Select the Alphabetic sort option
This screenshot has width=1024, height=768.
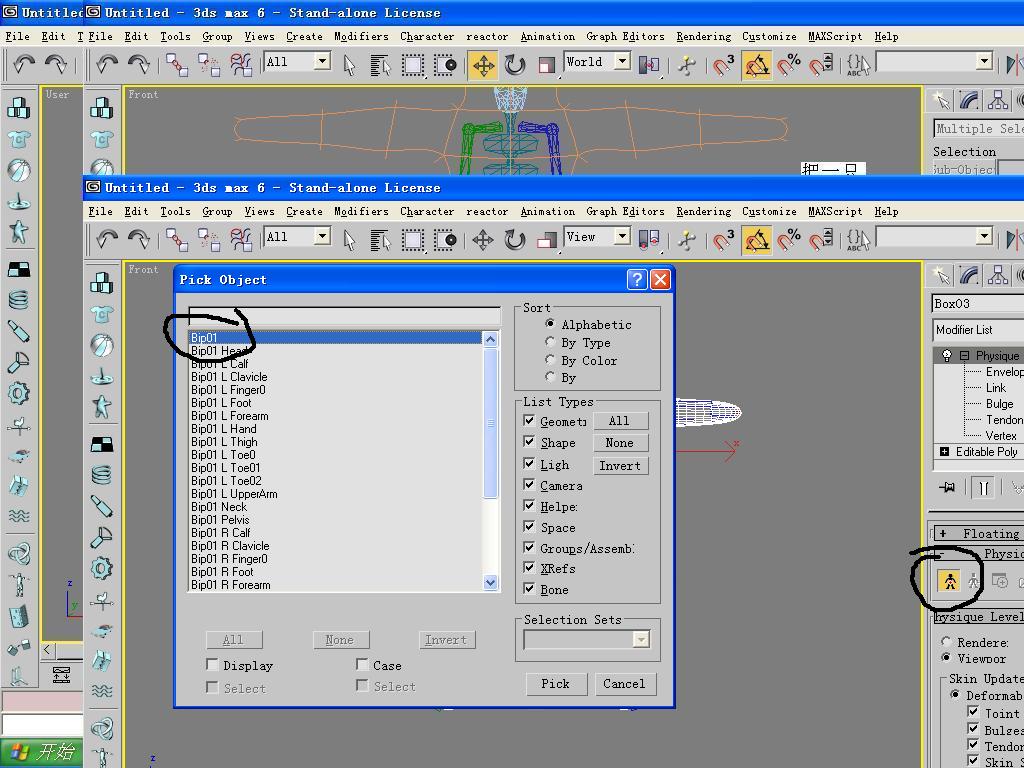tap(550, 324)
